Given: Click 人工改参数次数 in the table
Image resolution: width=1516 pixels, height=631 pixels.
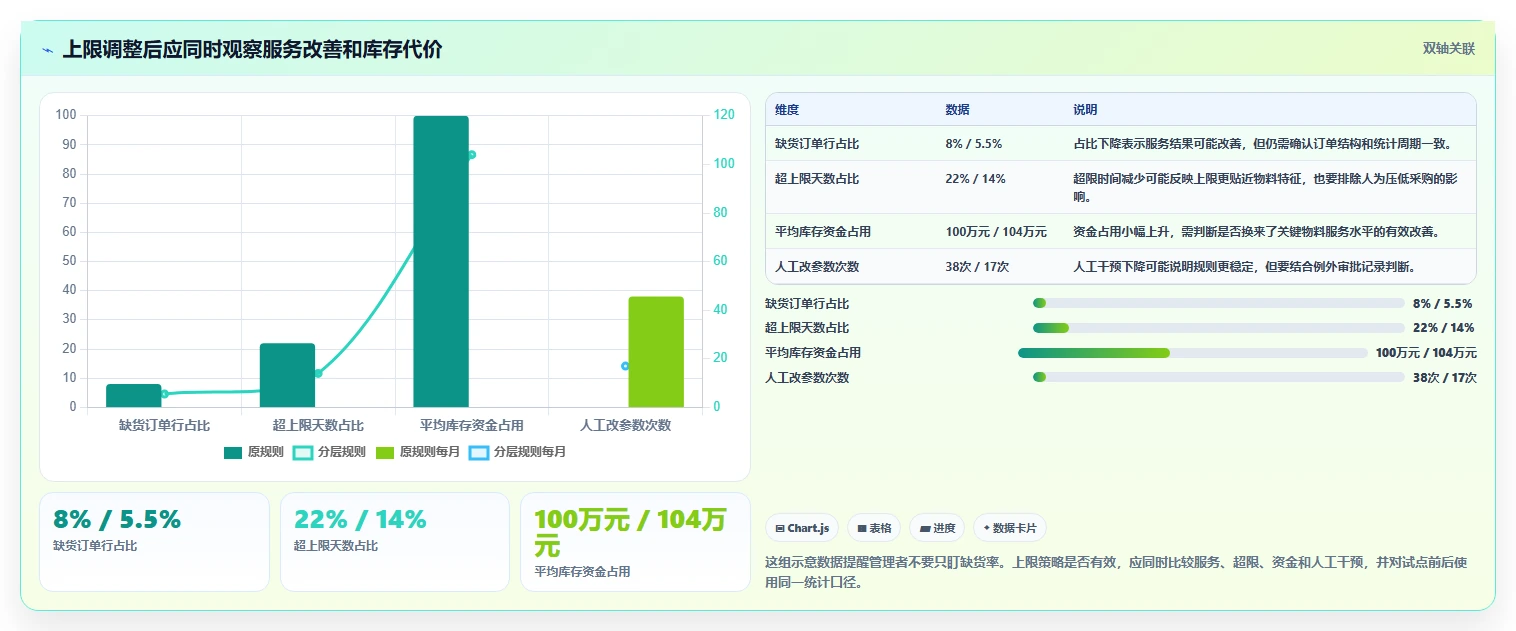Looking at the screenshot, I should 817,267.
